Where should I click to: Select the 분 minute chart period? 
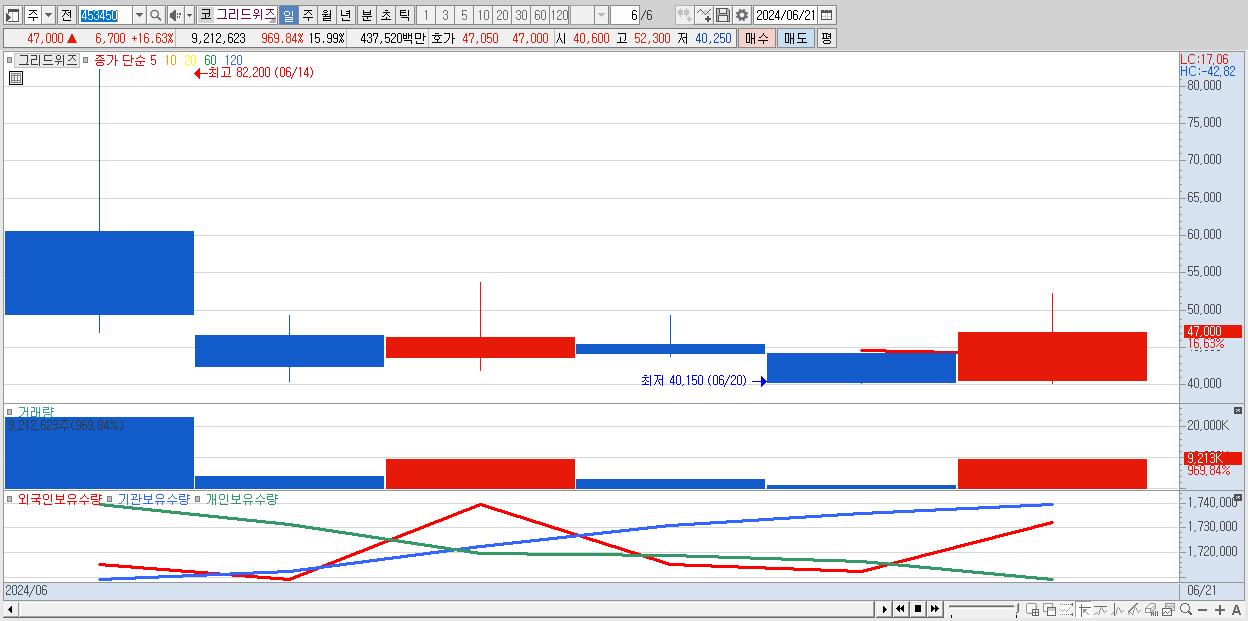tap(366, 15)
